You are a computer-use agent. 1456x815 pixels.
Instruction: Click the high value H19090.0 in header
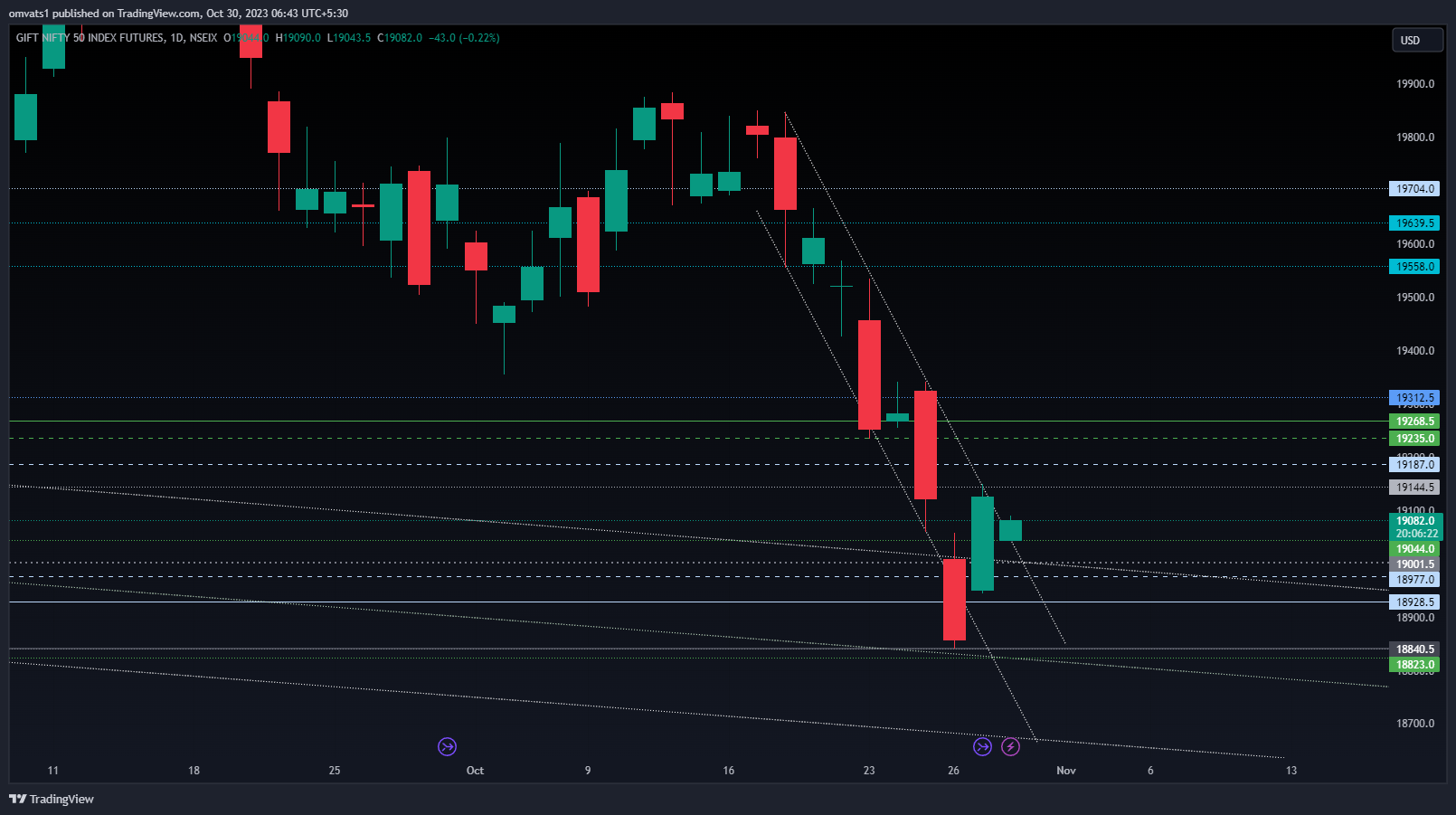tap(298, 38)
